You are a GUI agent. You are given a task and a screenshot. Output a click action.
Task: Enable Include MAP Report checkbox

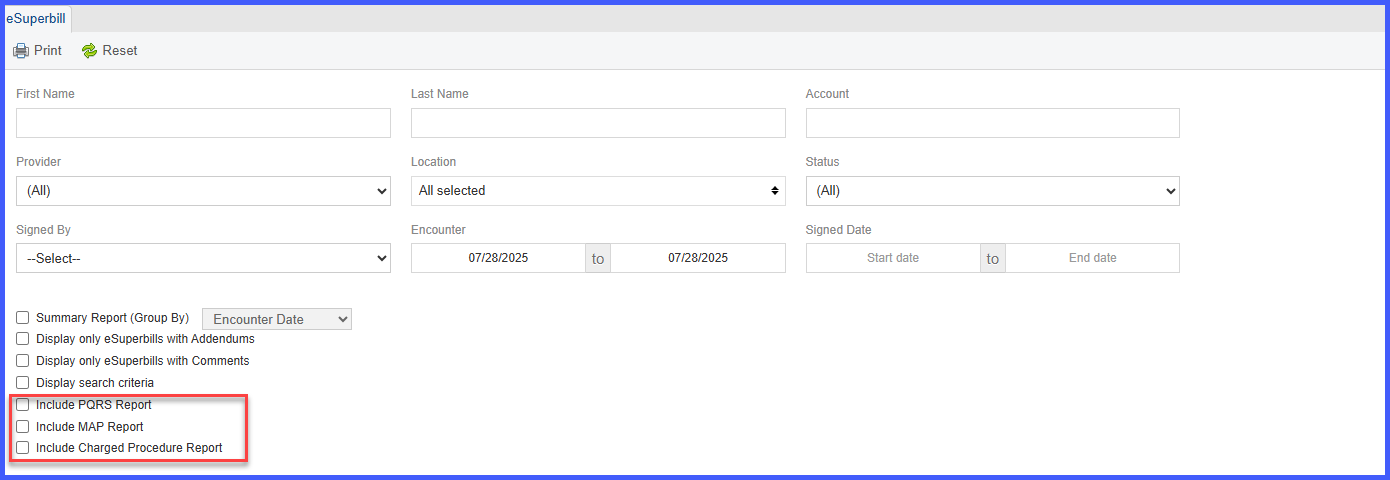[x=23, y=427]
